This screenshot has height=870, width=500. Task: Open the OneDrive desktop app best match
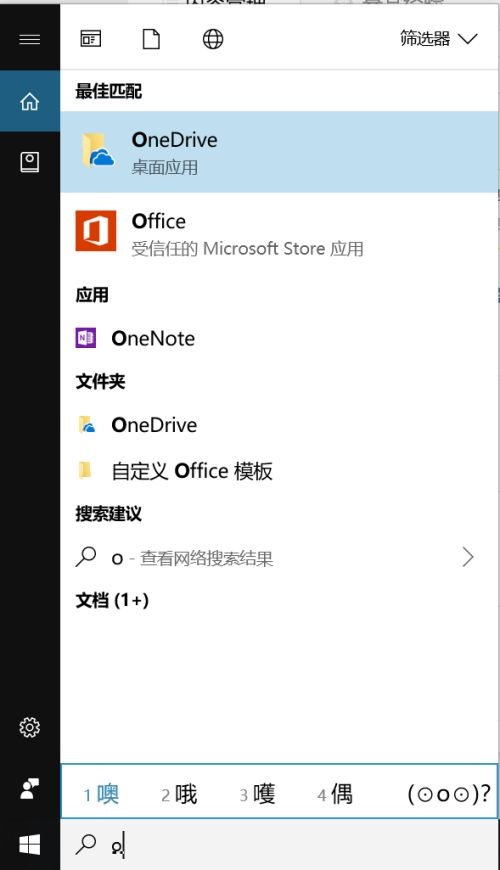[x=279, y=151]
